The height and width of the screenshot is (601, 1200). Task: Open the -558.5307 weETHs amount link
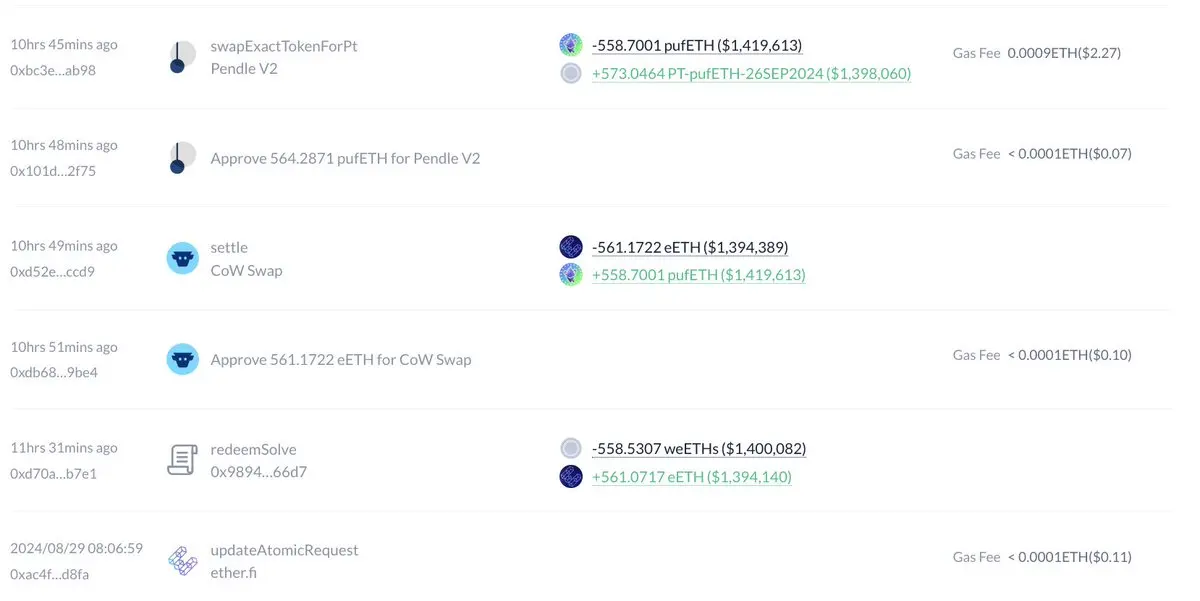tap(699, 449)
